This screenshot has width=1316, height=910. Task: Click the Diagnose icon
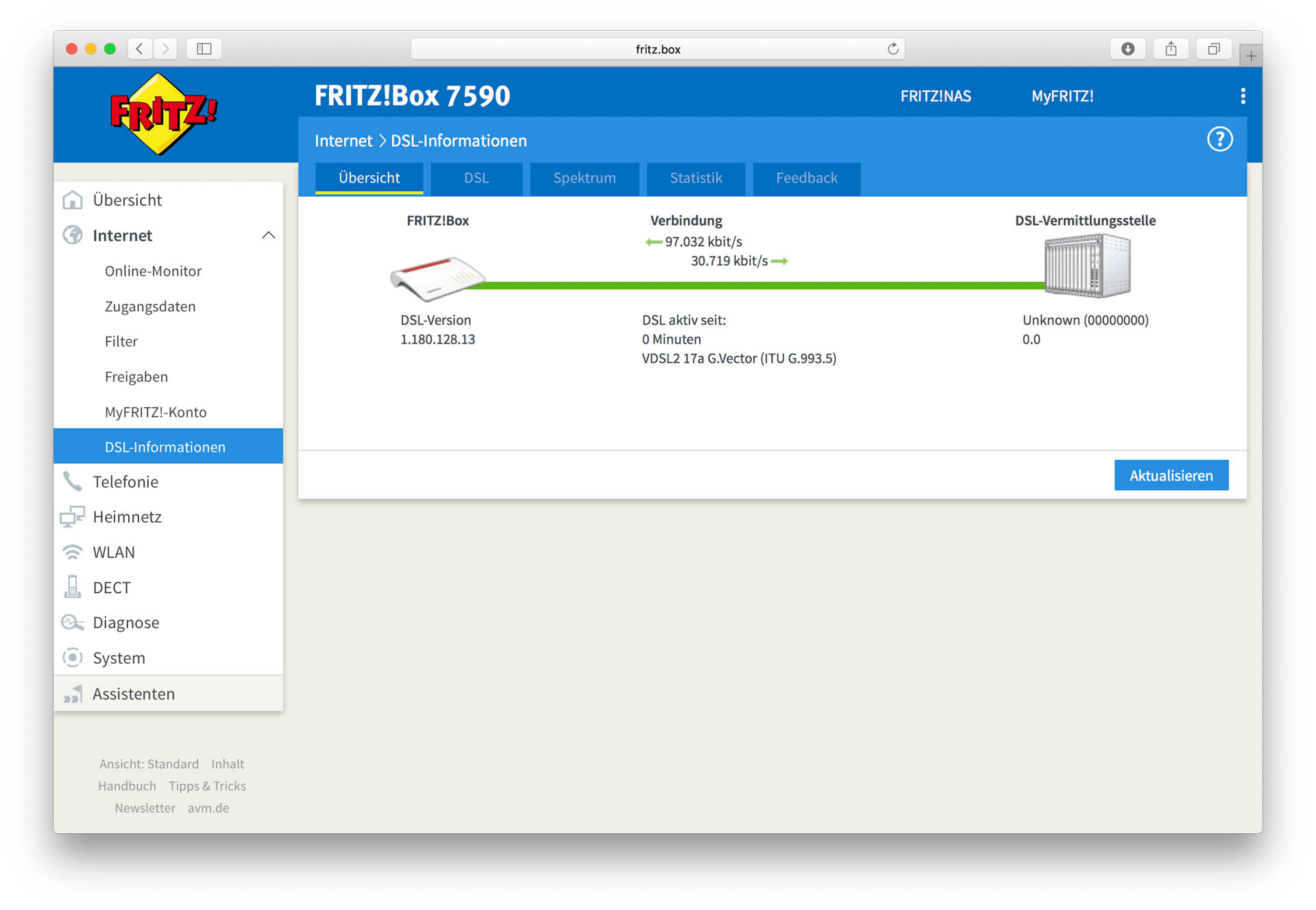[73, 622]
